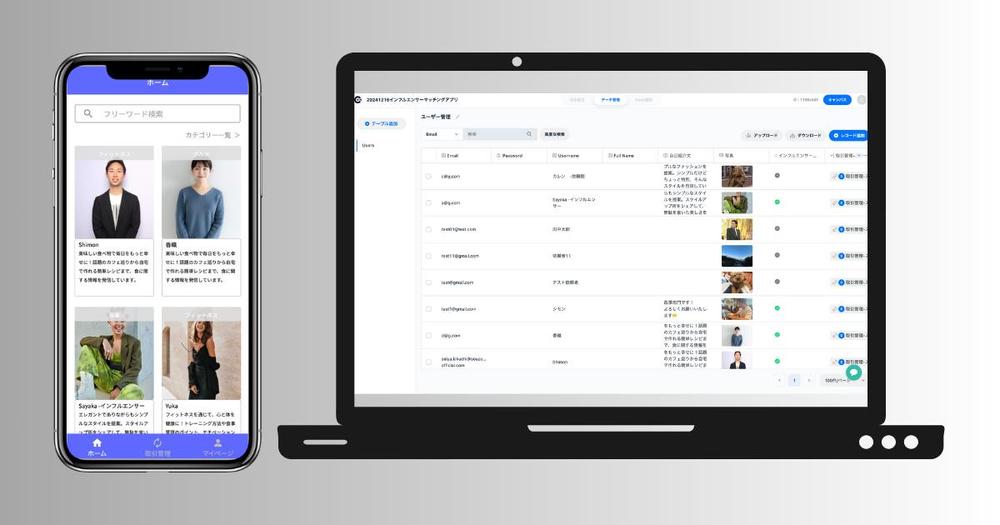Click the ダウンロード button
The width and height of the screenshot is (1000, 525).
pos(805,135)
